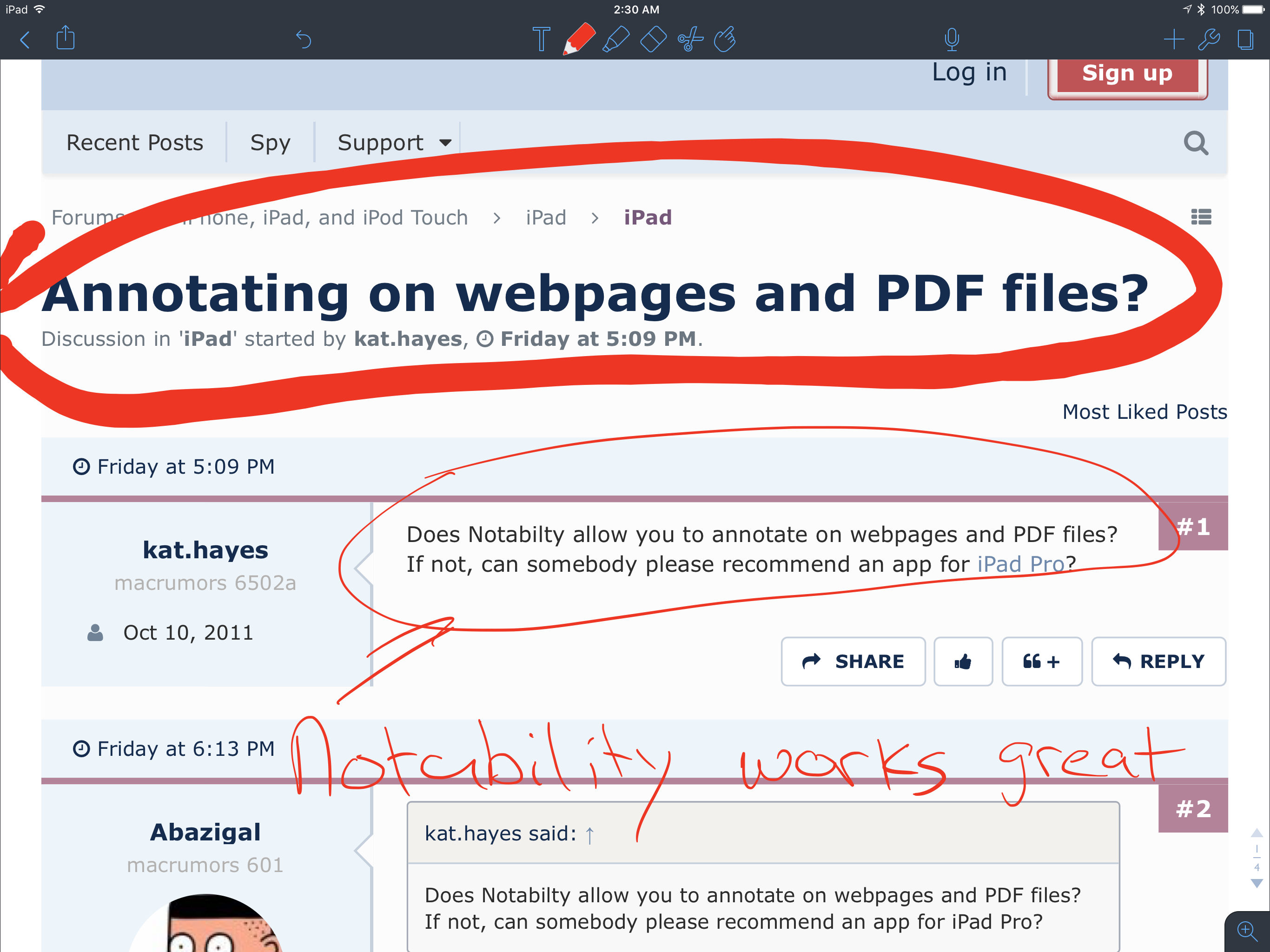The width and height of the screenshot is (1270, 952).
Task: Click Abazigal's avatar thumbnail
Action: [205, 923]
